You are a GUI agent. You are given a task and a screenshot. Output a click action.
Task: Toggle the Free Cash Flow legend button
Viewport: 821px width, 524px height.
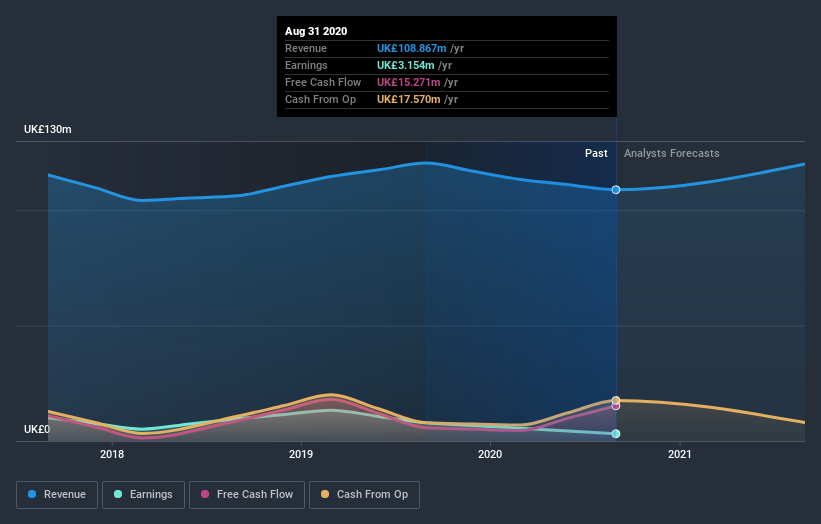tap(247, 495)
